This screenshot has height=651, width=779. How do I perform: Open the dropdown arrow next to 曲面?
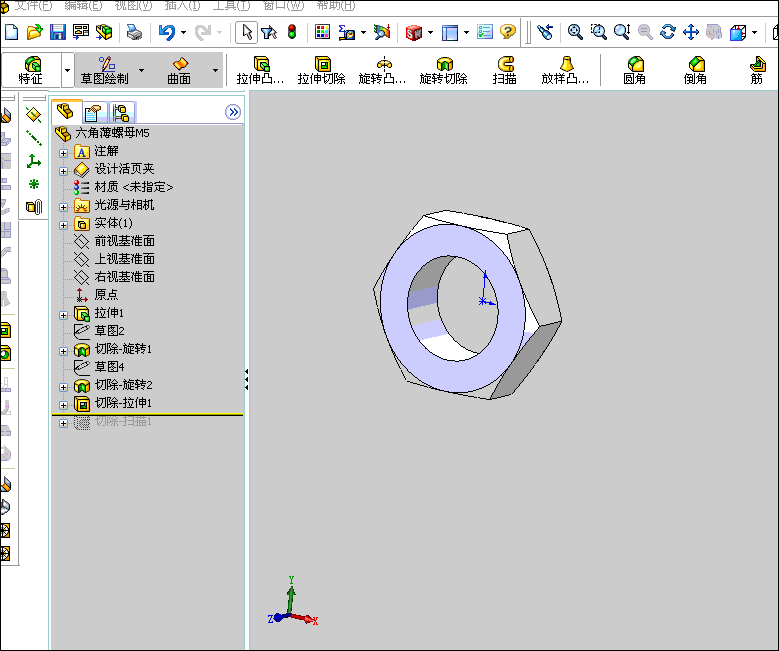[215, 71]
